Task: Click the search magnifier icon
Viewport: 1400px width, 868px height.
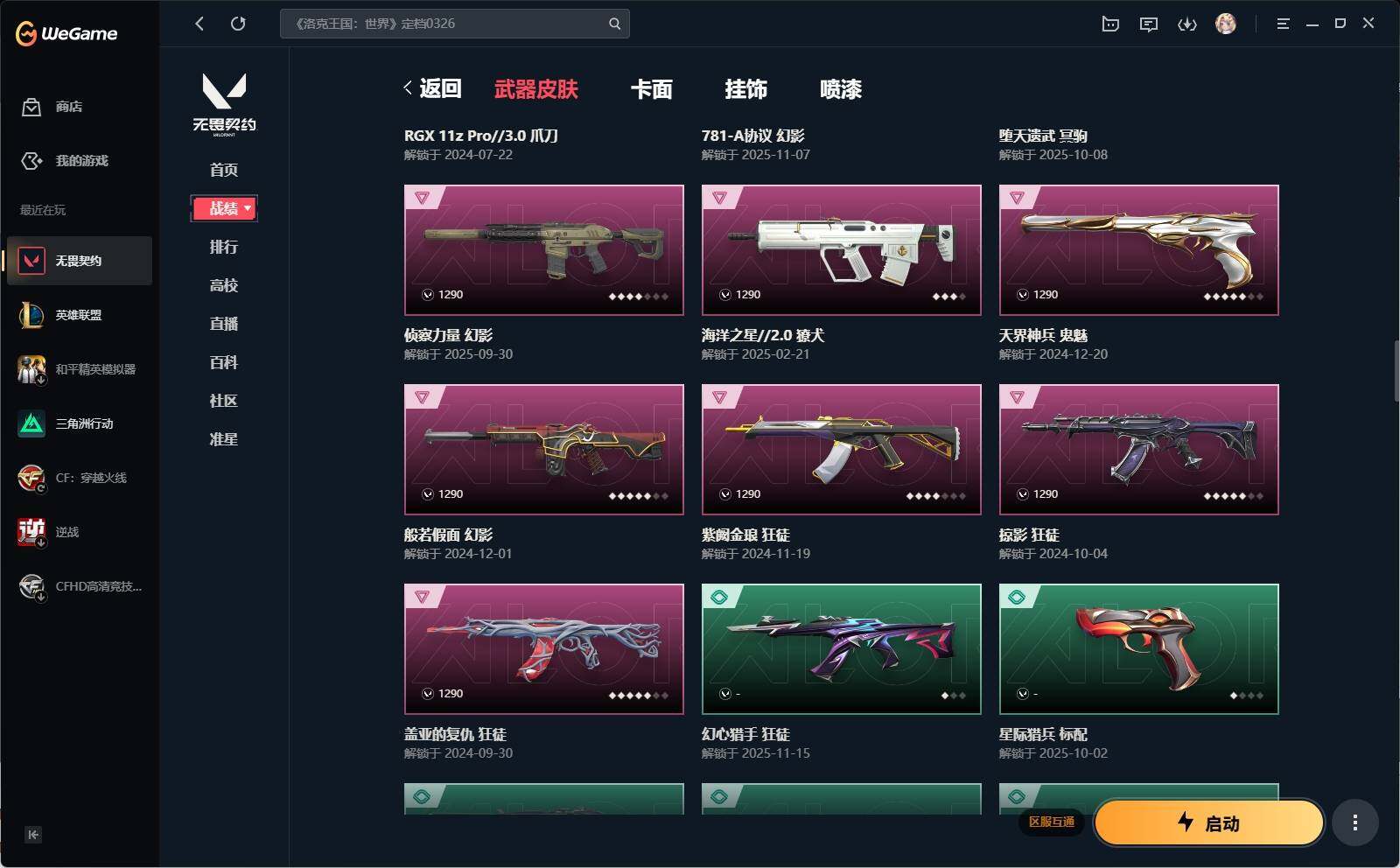Action: (x=614, y=24)
